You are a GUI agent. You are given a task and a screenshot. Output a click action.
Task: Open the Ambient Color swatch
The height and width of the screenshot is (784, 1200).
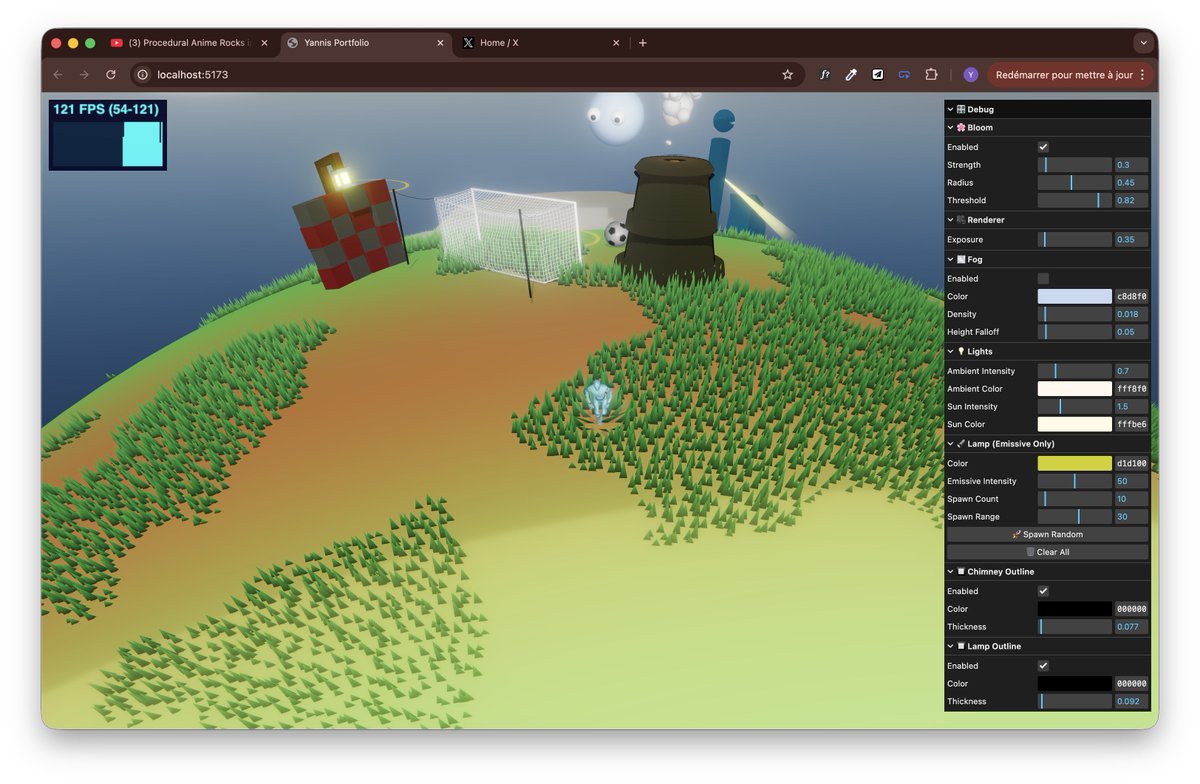1075,389
